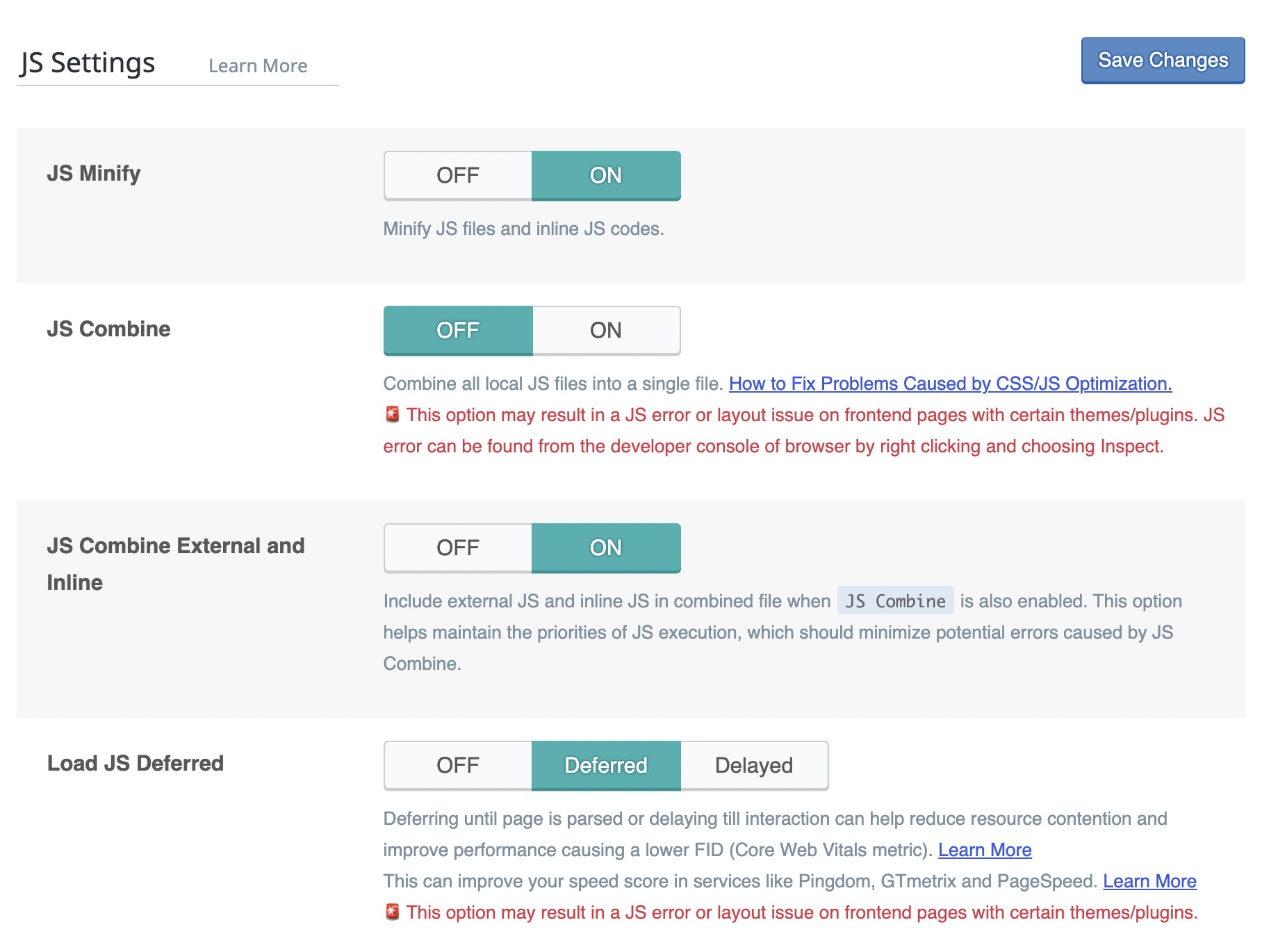Click the JS Combine setting label

click(108, 329)
